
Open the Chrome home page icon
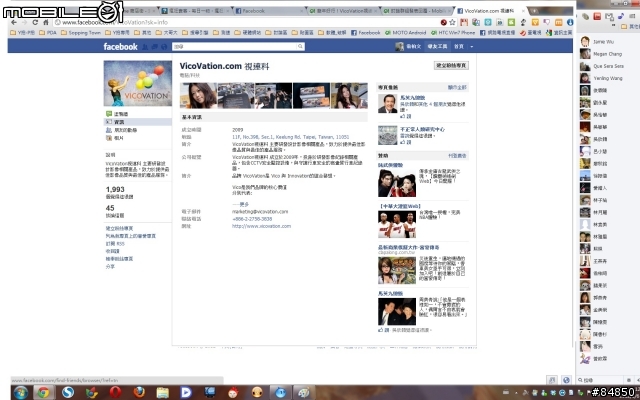point(46,22)
